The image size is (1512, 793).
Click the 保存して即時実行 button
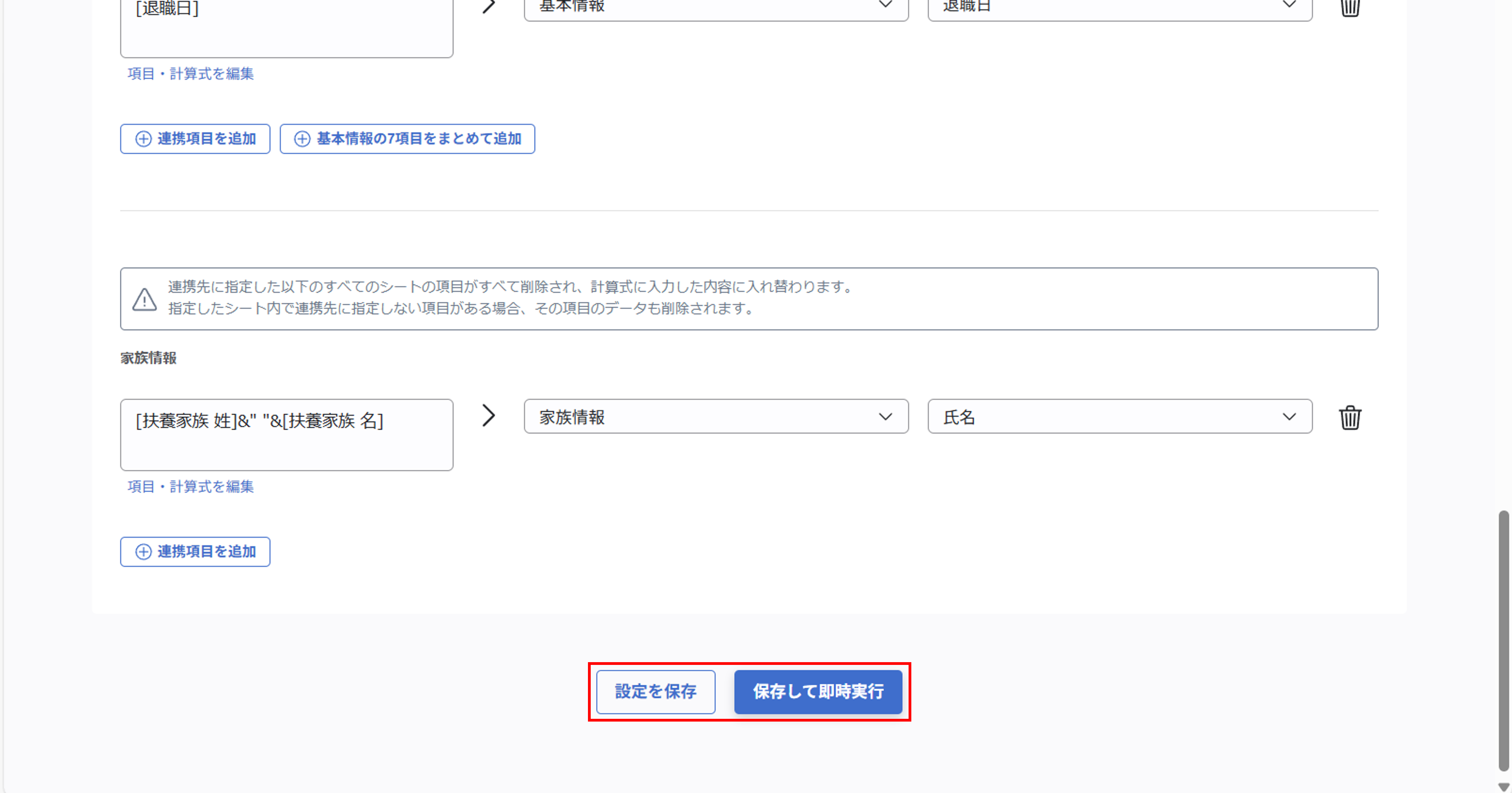(819, 692)
